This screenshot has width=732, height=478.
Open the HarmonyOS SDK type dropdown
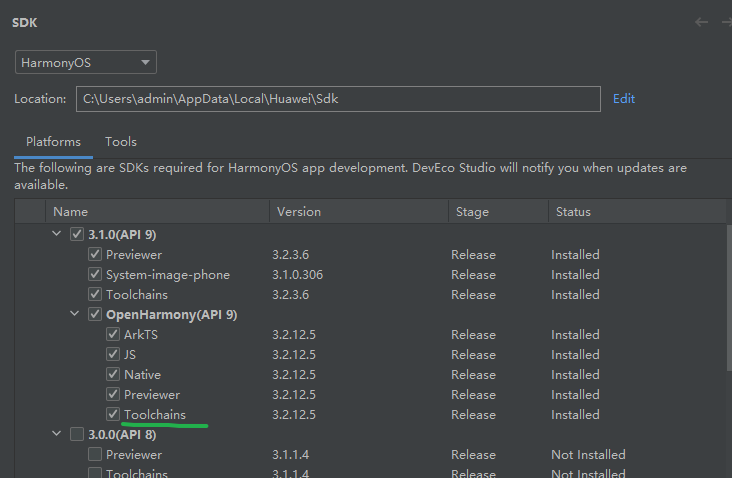coord(86,63)
